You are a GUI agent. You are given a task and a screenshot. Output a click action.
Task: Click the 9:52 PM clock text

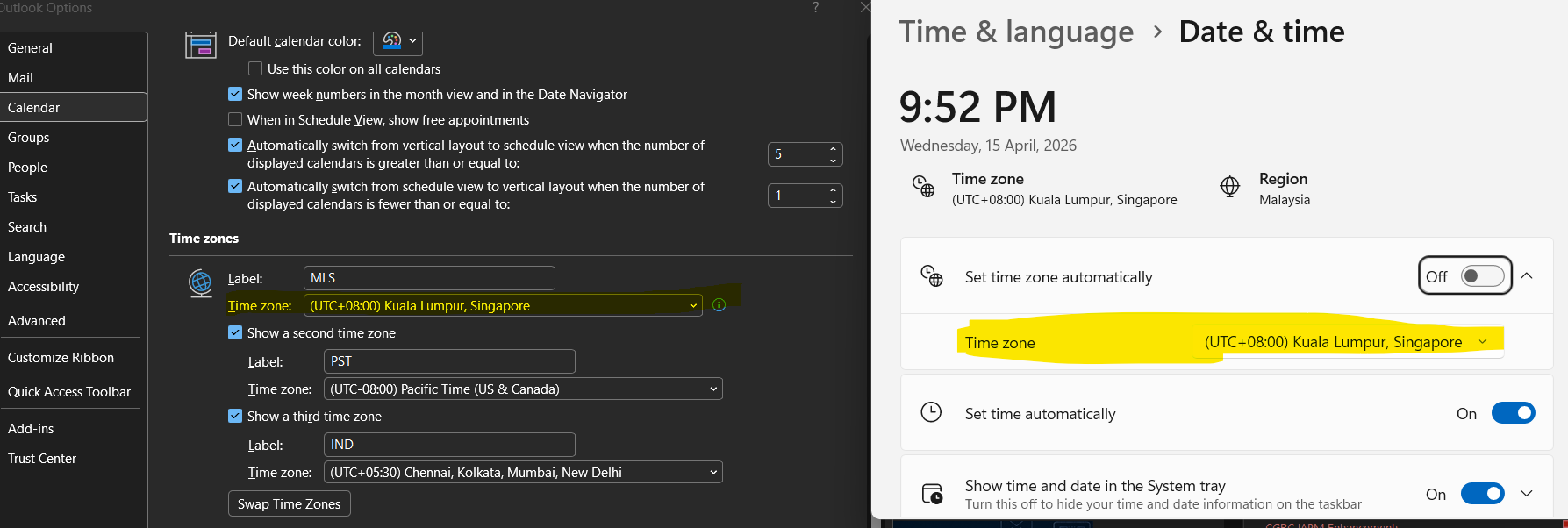[977, 108]
